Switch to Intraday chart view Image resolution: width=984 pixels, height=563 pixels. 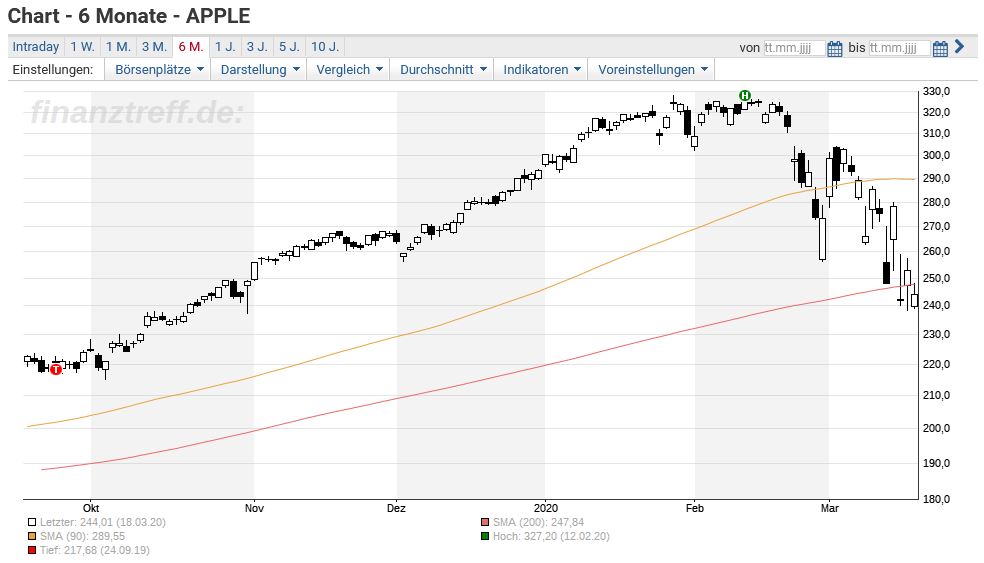[x=36, y=46]
